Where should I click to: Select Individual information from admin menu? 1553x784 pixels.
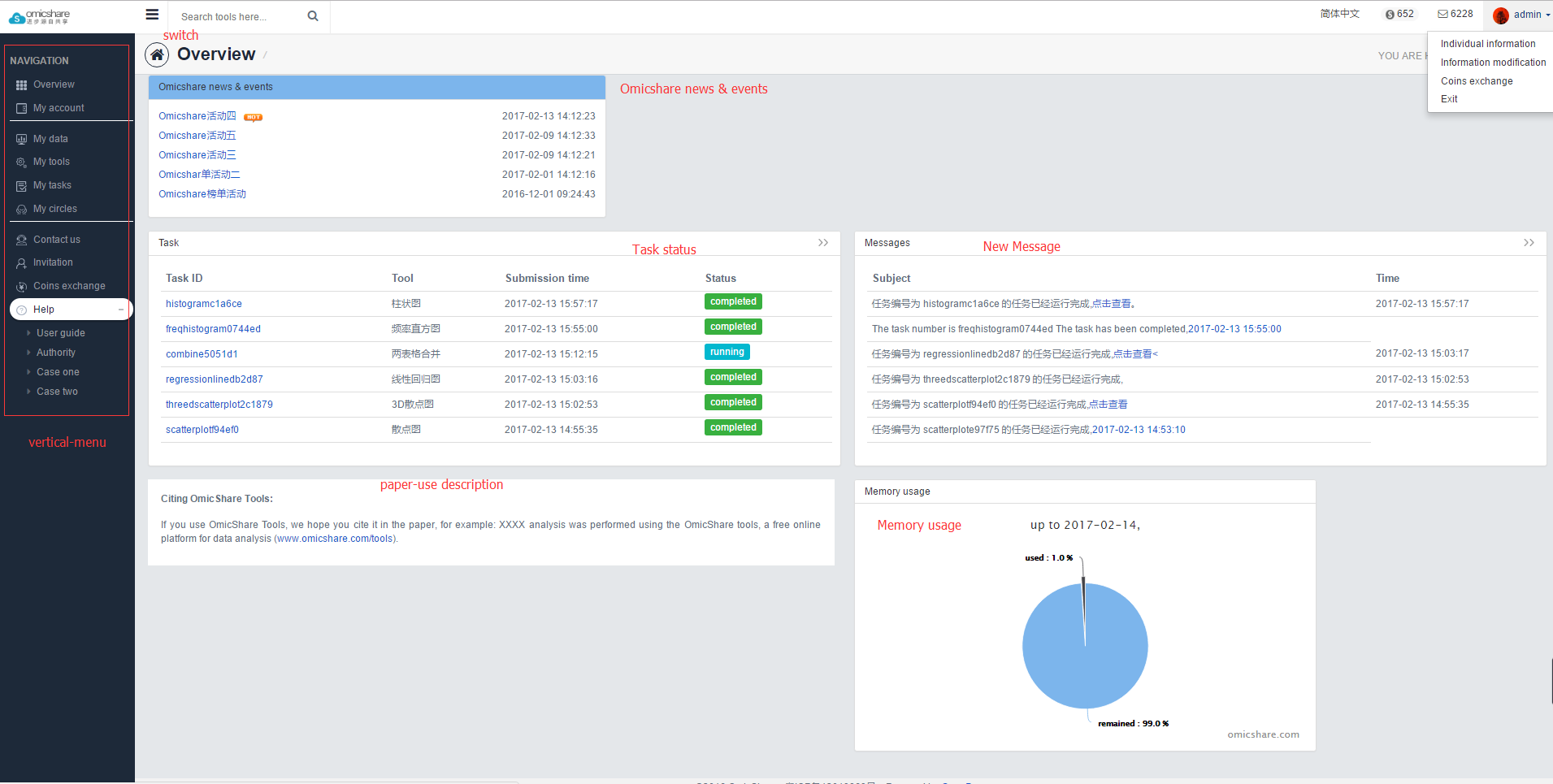point(1488,44)
